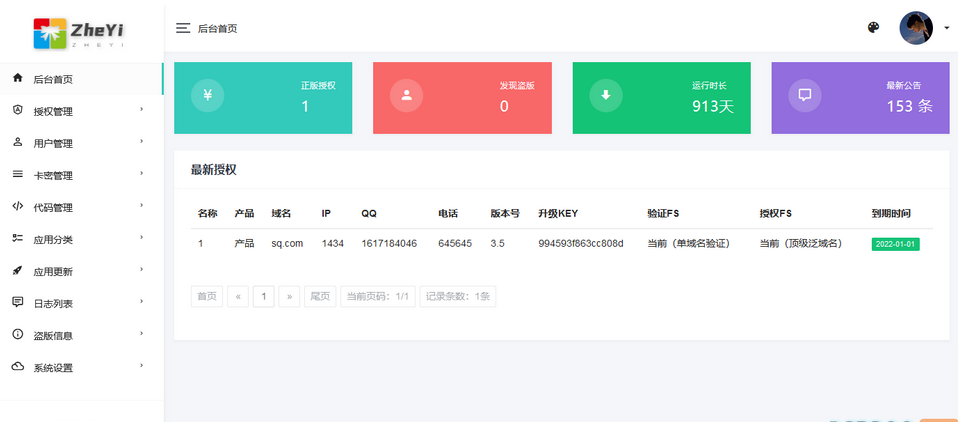Click the green 2022-01-01 expiry badge
The width and height of the screenshot is (961, 422).
pos(895,244)
